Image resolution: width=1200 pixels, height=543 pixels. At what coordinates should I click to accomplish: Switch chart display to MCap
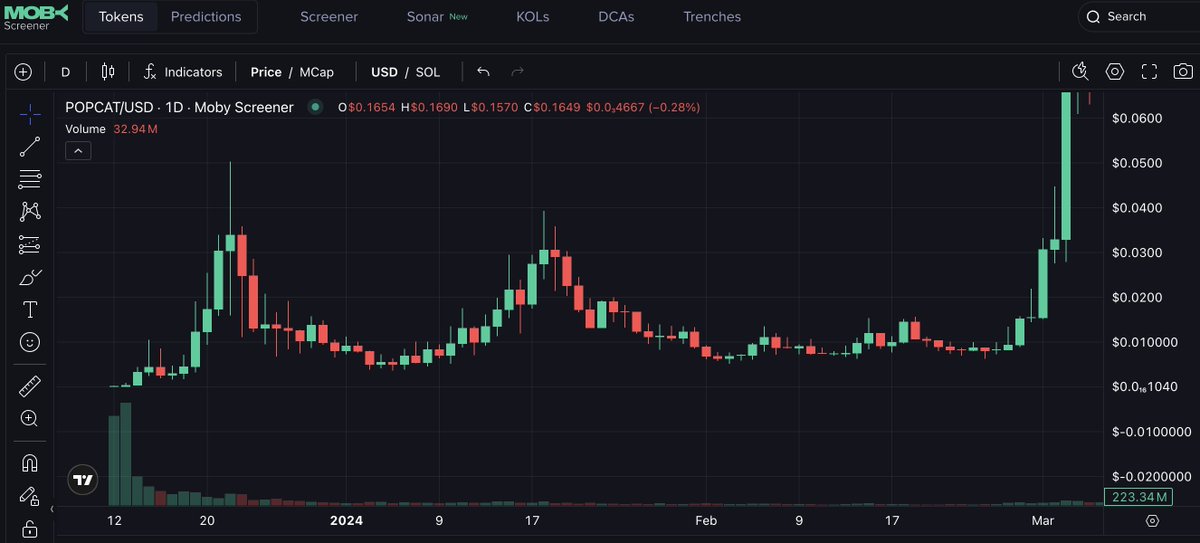click(317, 72)
